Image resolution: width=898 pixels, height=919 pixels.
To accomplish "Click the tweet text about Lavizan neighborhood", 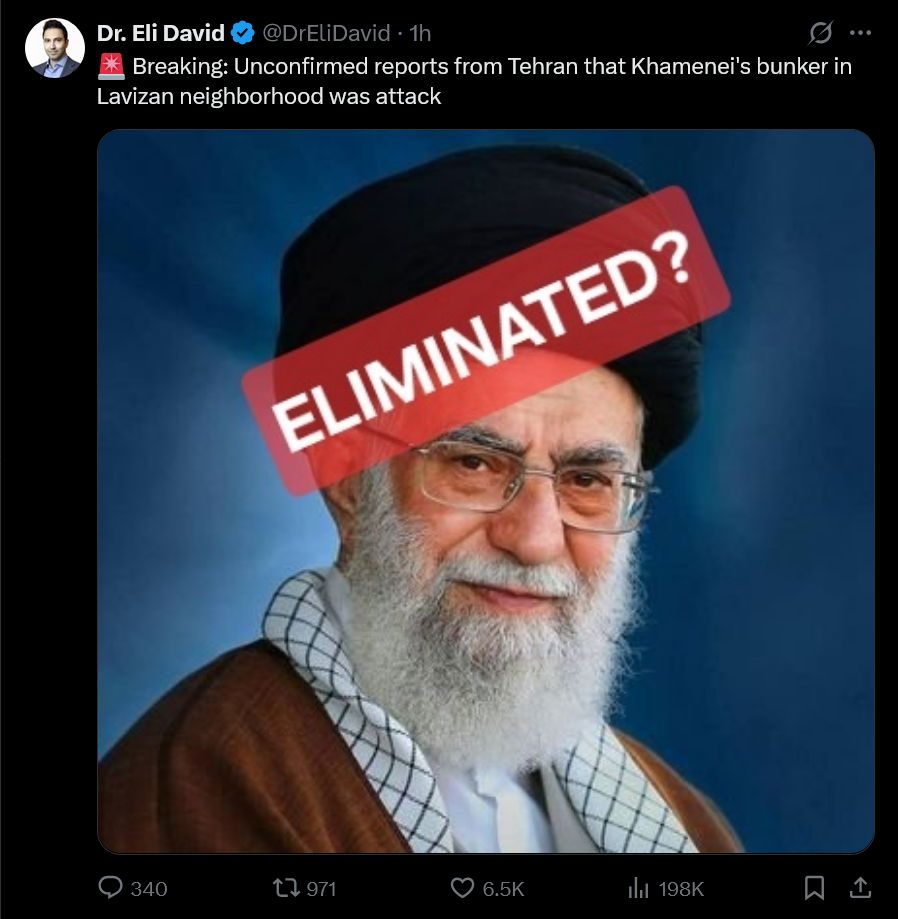I will (x=474, y=81).
